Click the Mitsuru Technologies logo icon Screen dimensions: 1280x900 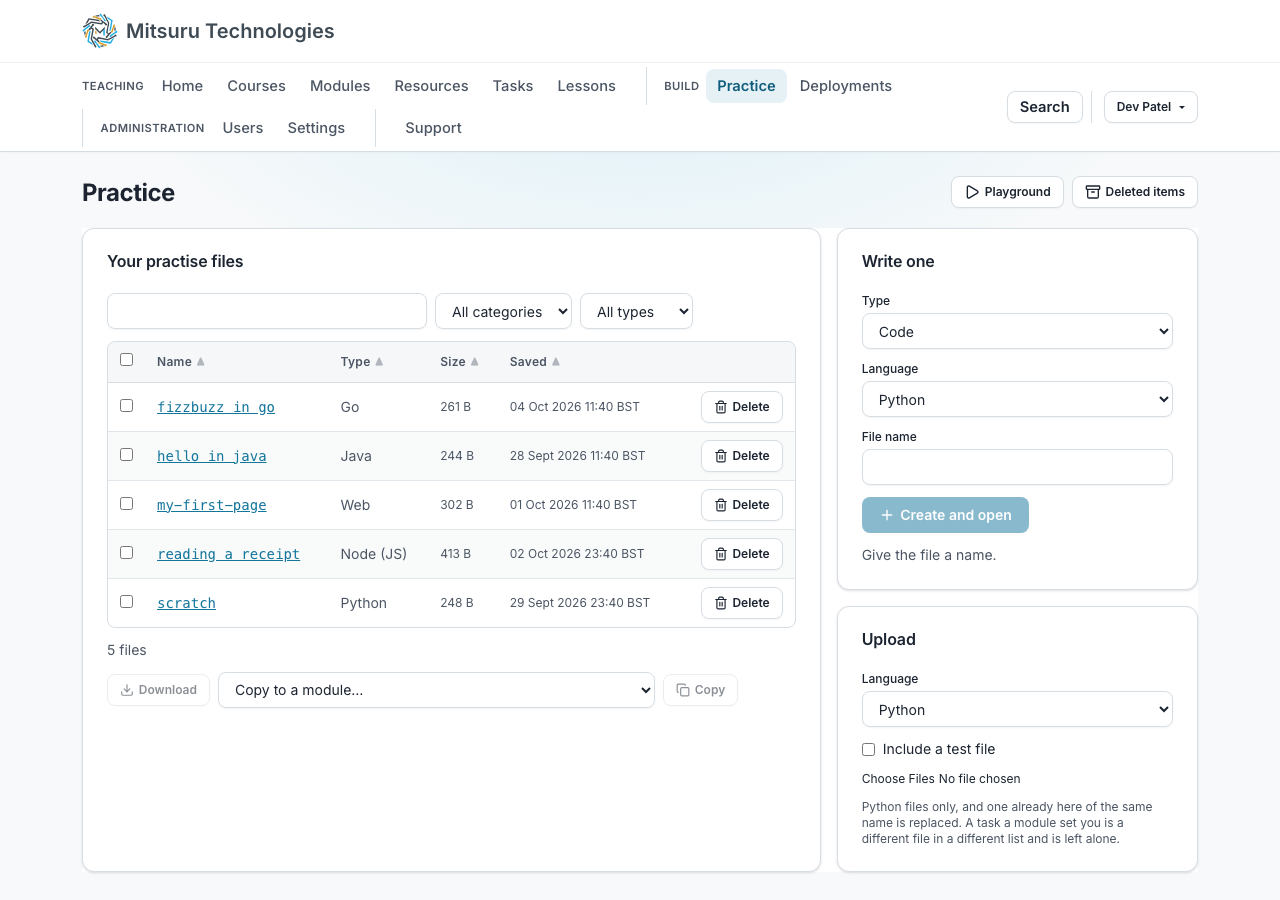pos(100,31)
